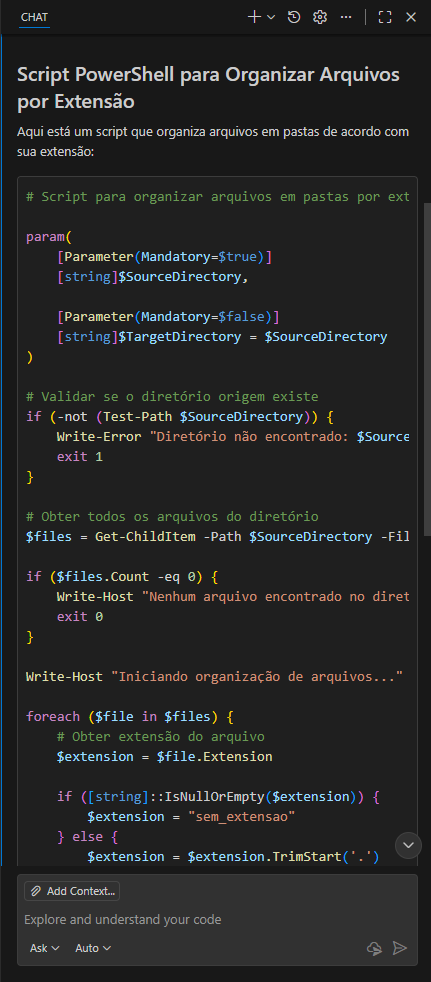Click '$extension = $file.Extension' code line
Image resolution: width=431 pixels, height=982 pixels.
[x=164, y=757]
